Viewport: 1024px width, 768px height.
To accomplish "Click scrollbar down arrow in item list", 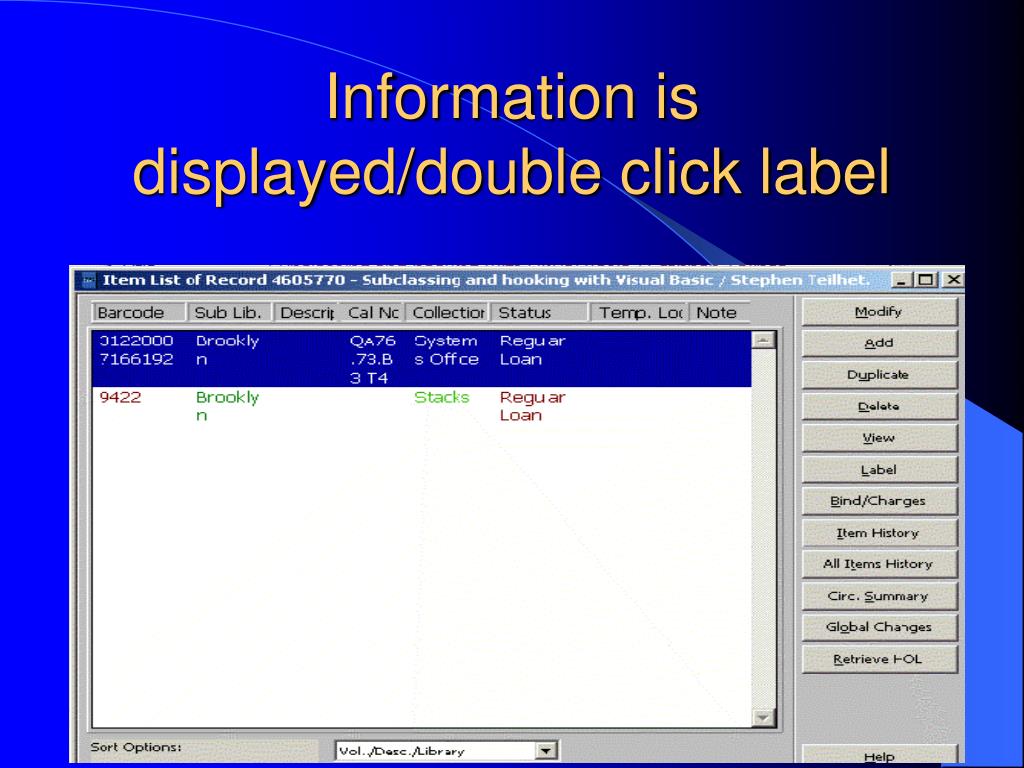I will click(x=764, y=717).
